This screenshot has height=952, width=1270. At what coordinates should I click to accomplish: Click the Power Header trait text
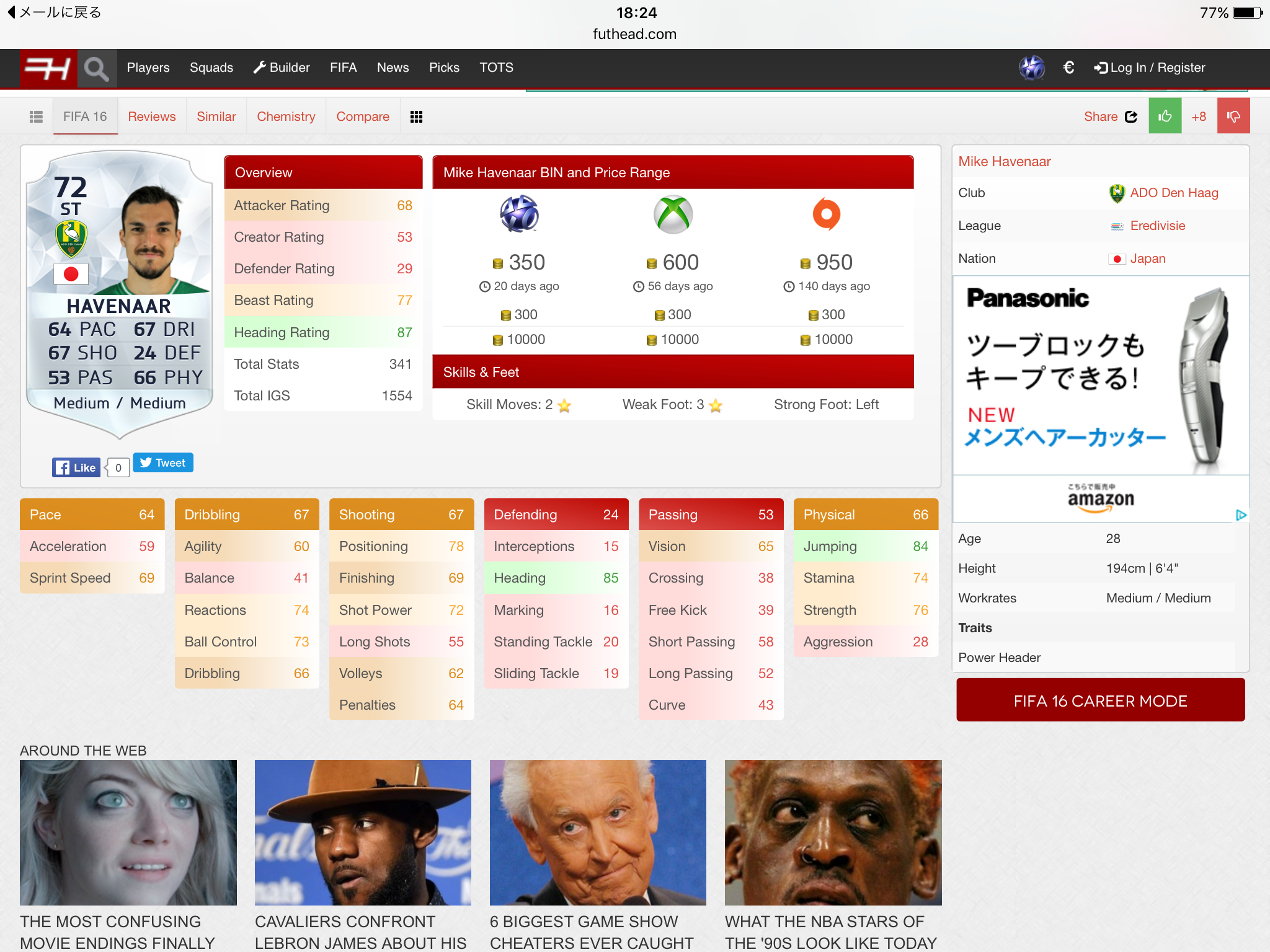tap(999, 658)
